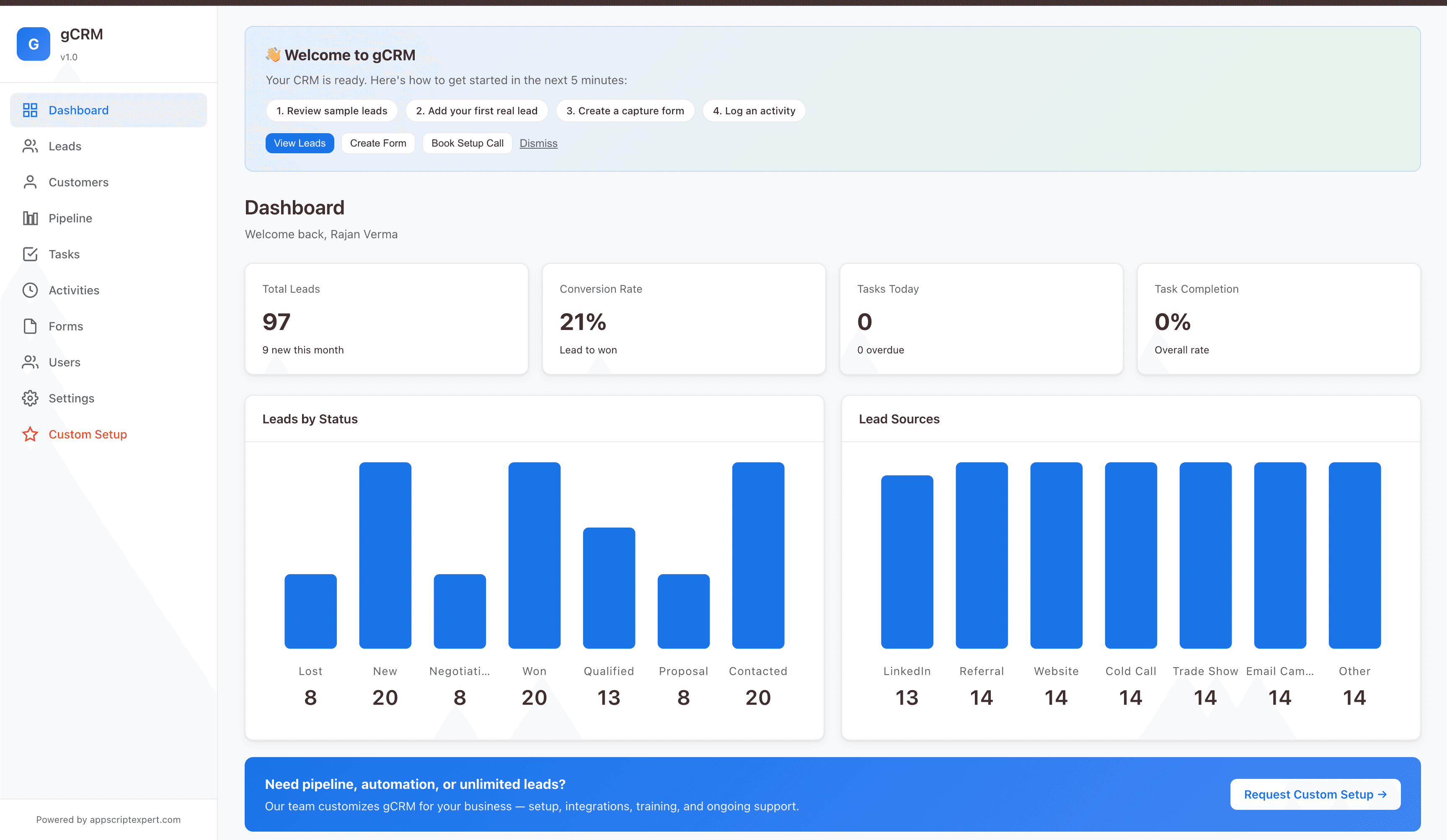Image resolution: width=1447 pixels, height=840 pixels.
Task: Click the 'Overall rate' caption
Action: coord(1182,350)
